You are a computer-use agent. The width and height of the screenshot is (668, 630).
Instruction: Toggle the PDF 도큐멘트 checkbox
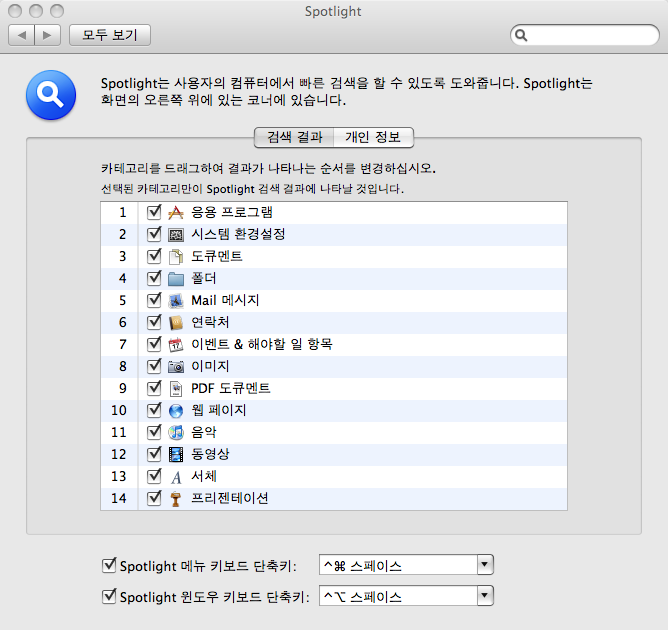coord(154,388)
